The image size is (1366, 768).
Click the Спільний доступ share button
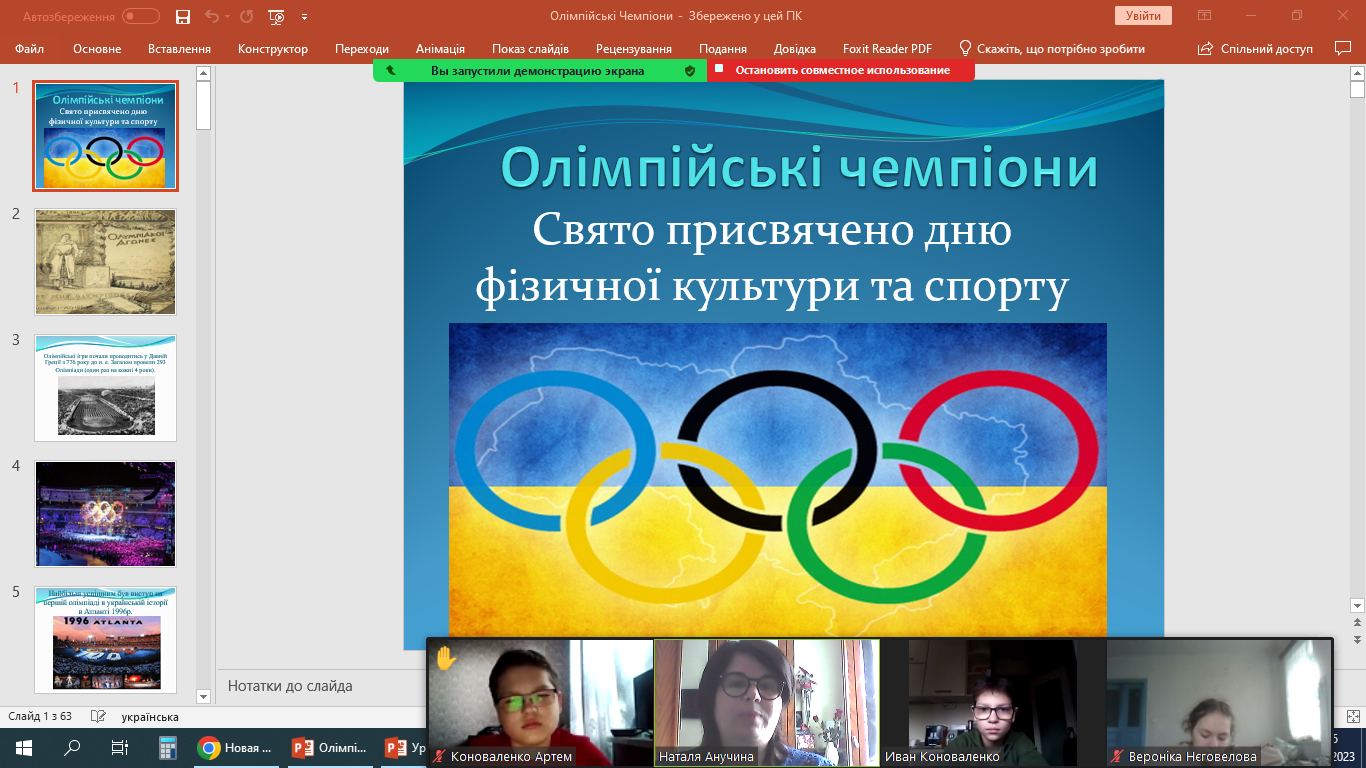pyautogui.click(x=1254, y=48)
